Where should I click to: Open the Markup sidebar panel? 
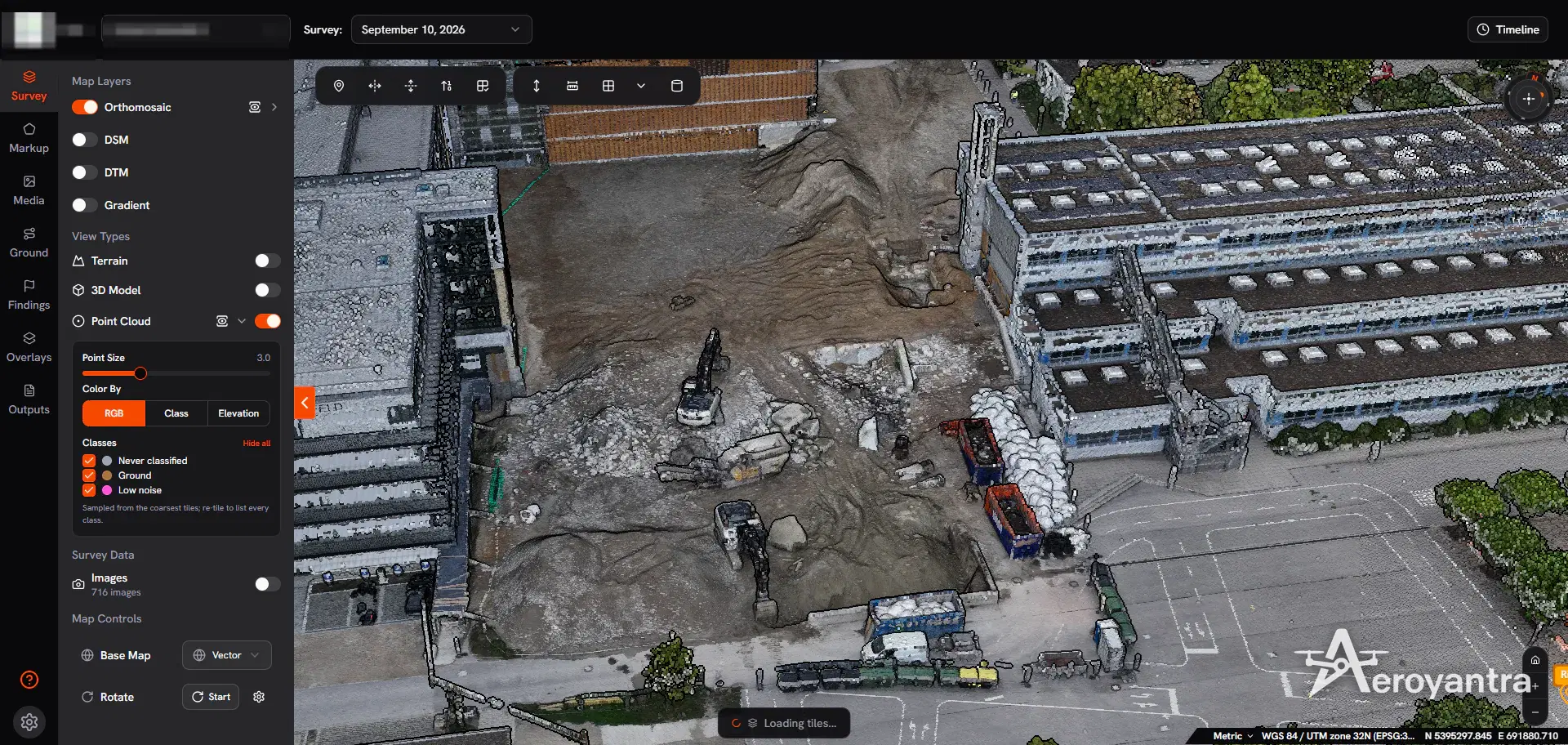point(29,138)
